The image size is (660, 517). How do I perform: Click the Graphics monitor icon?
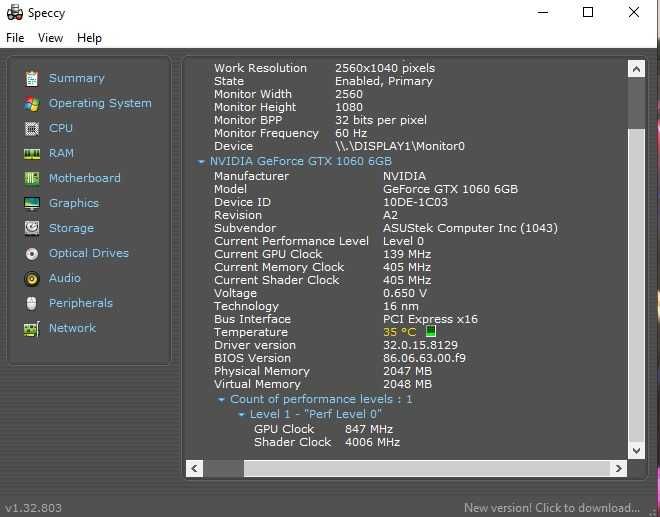pos(32,203)
